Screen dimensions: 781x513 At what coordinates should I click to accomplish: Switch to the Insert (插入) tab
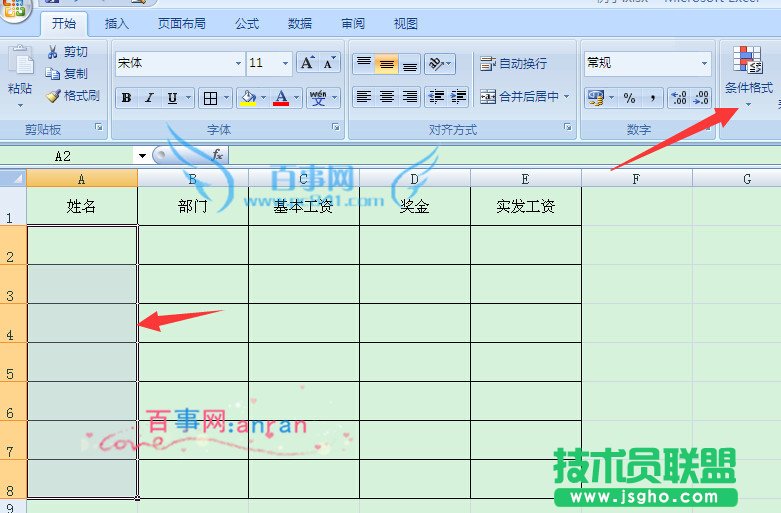[117, 23]
